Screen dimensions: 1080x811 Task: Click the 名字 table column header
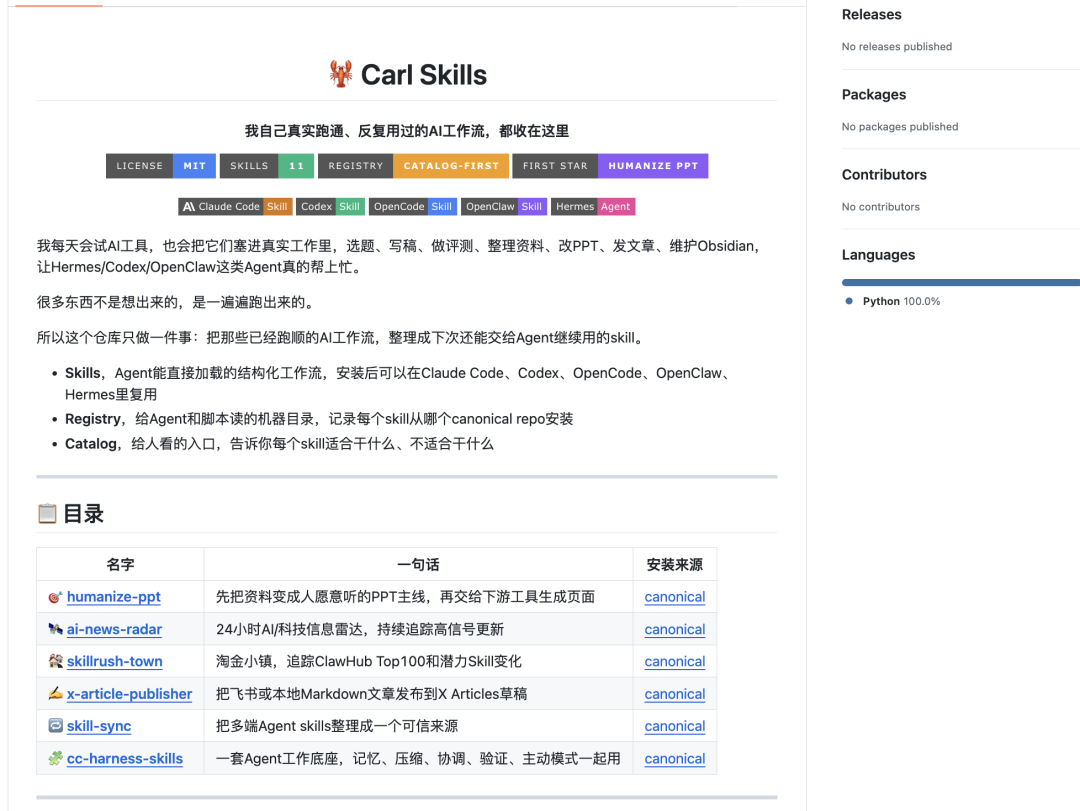(121, 564)
